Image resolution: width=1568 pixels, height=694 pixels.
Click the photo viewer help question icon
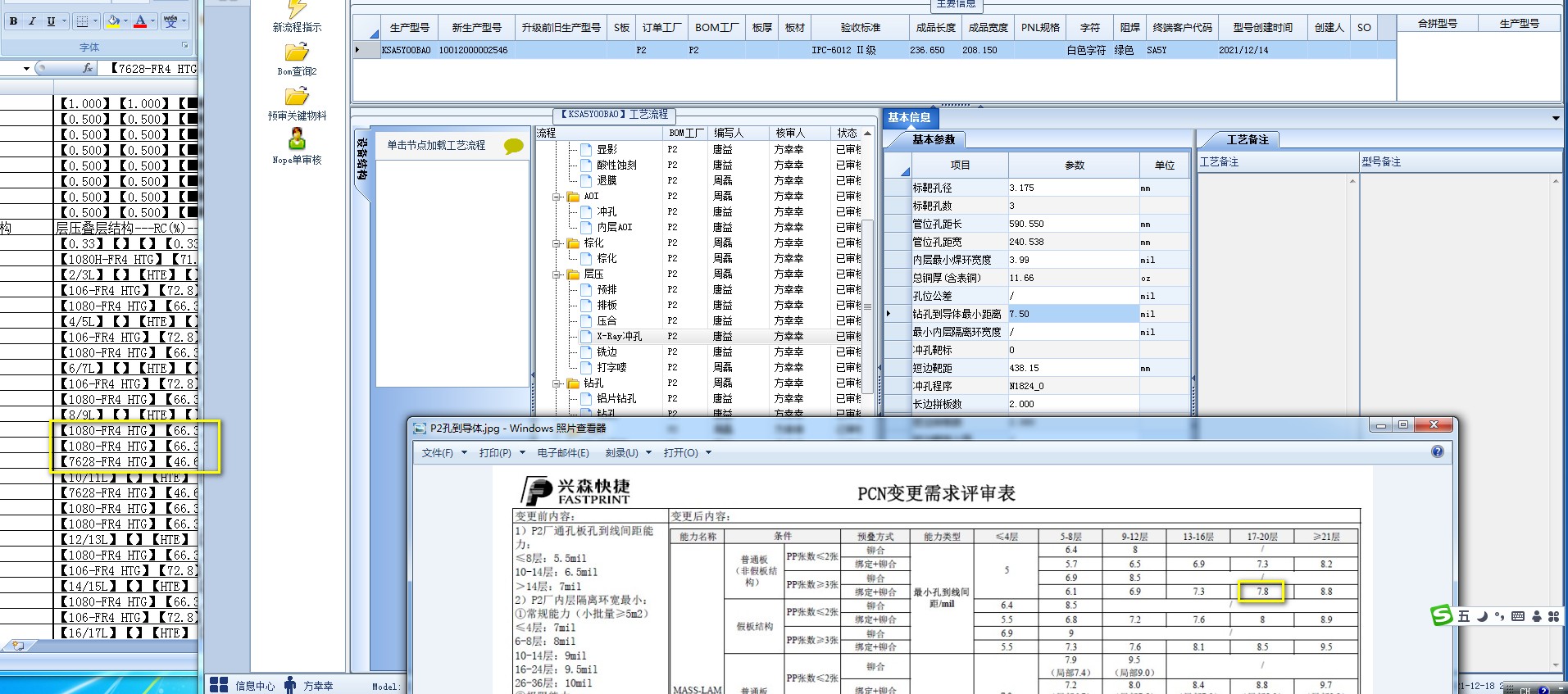click(1437, 451)
